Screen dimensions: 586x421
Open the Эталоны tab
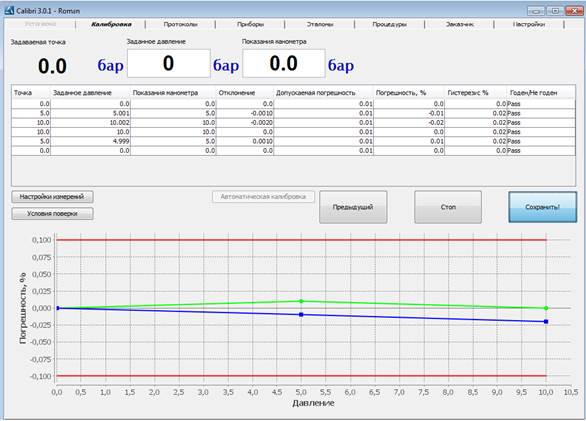pyautogui.click(x=320, y=24)
